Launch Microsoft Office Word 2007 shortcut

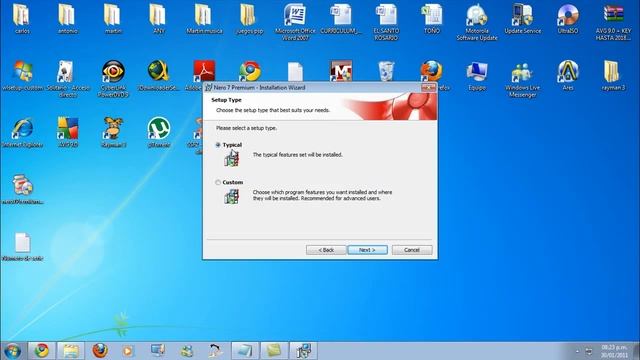click(x=295, y=22)
